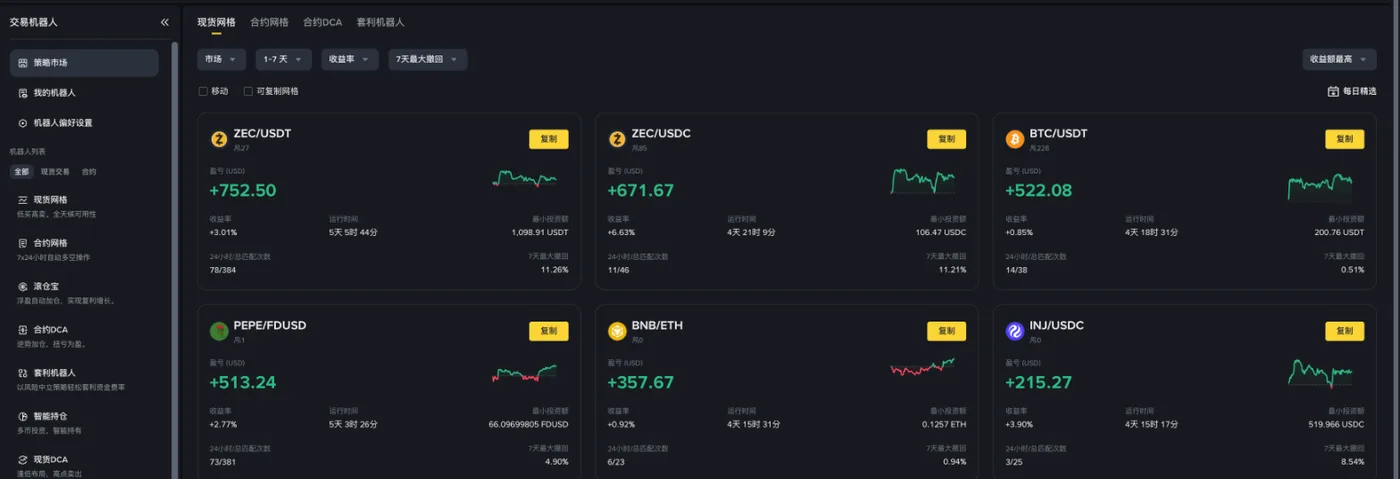1400x479 pixels.
Task: Click the 合约DCA icon in the sidebar list
Action: [23, 330]
